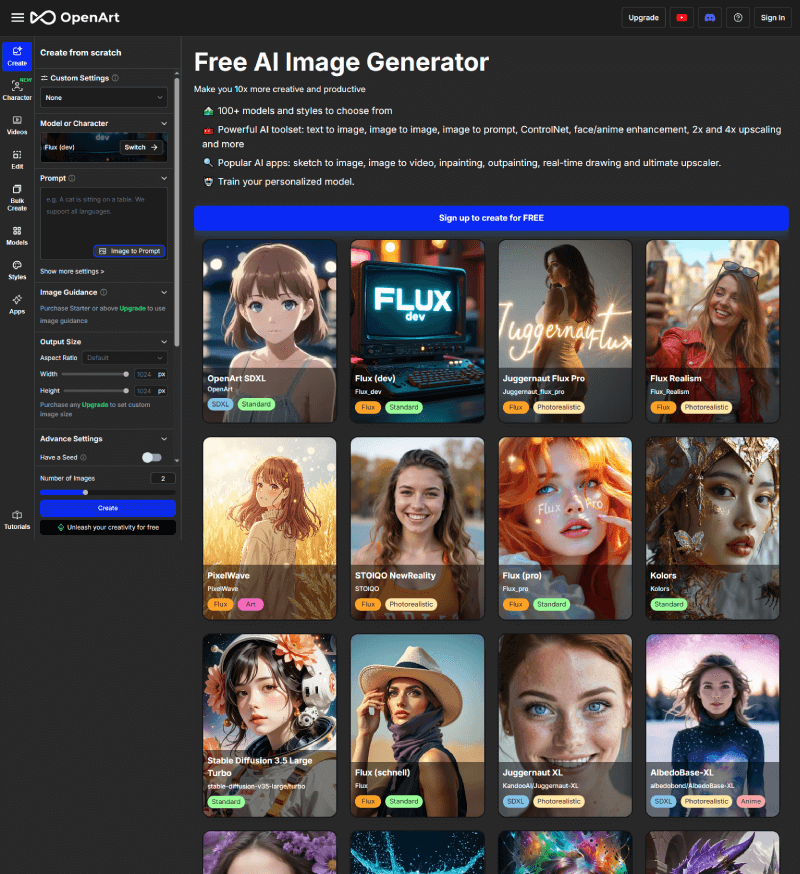
Task: Select the STOIQO NewReality model card
Action: (418, 528)
